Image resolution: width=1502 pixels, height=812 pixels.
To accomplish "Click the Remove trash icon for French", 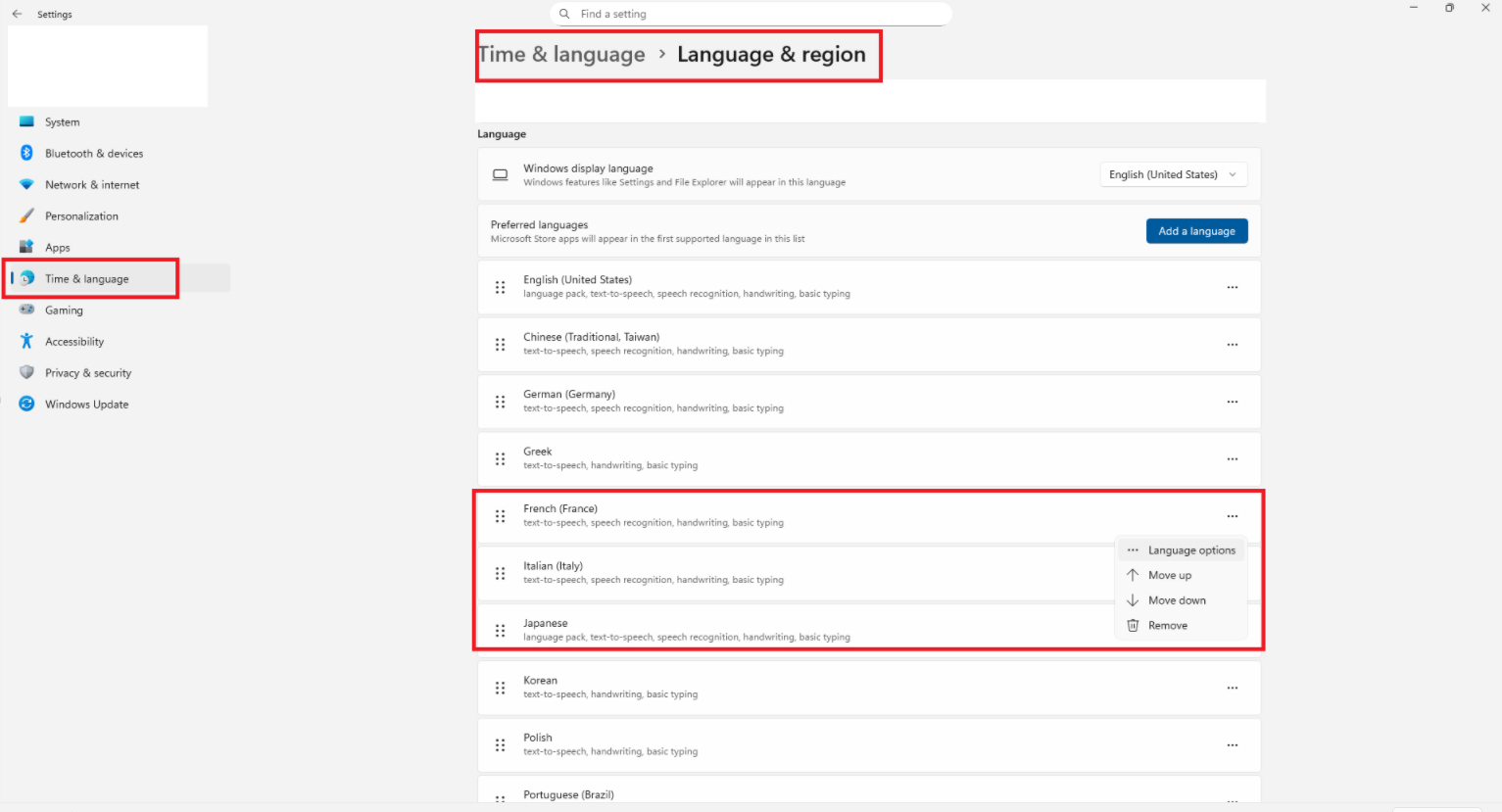I will pyautogui.click(x=1134, y=625).
